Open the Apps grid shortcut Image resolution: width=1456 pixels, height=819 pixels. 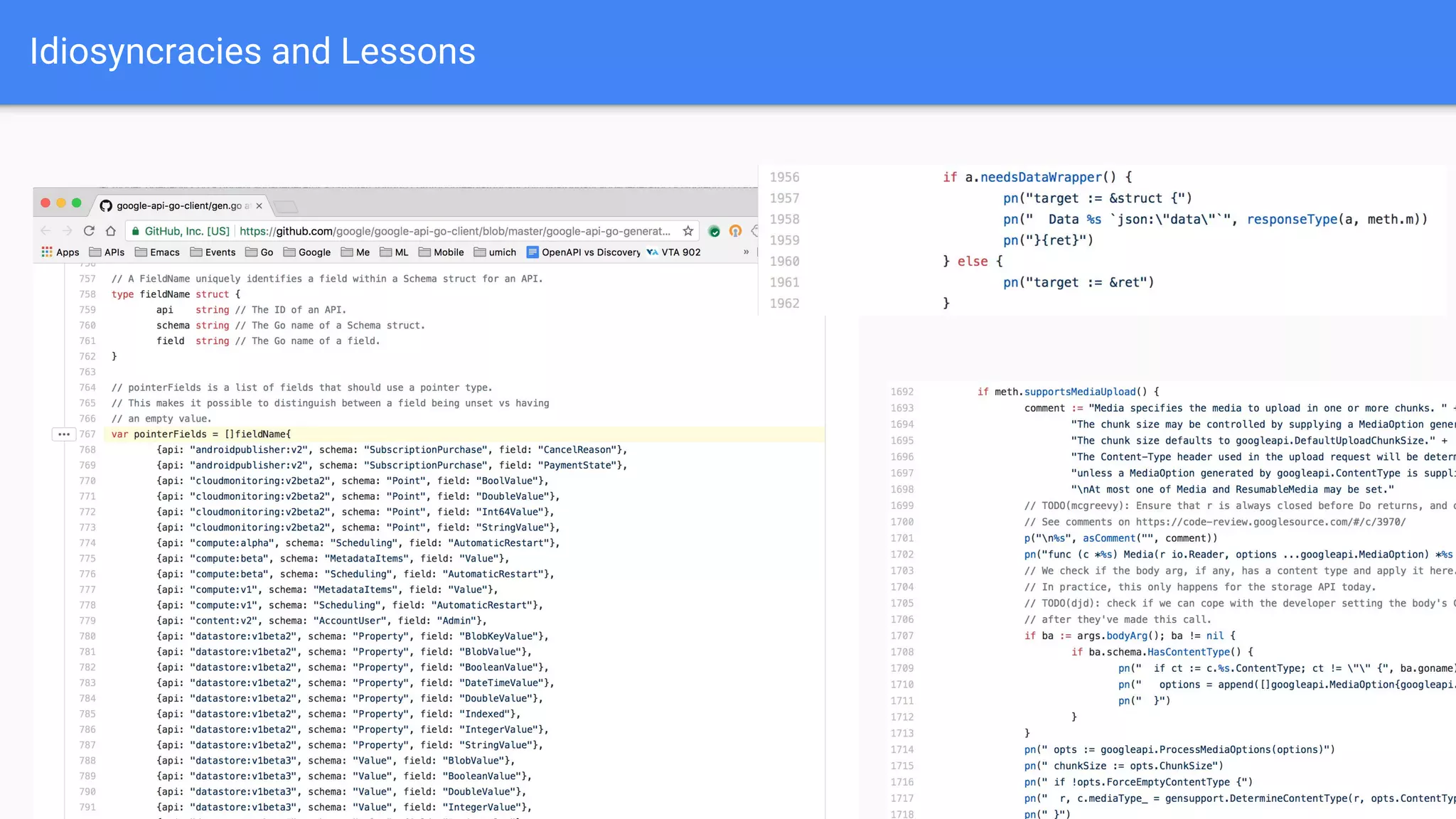tap(60, 252)
